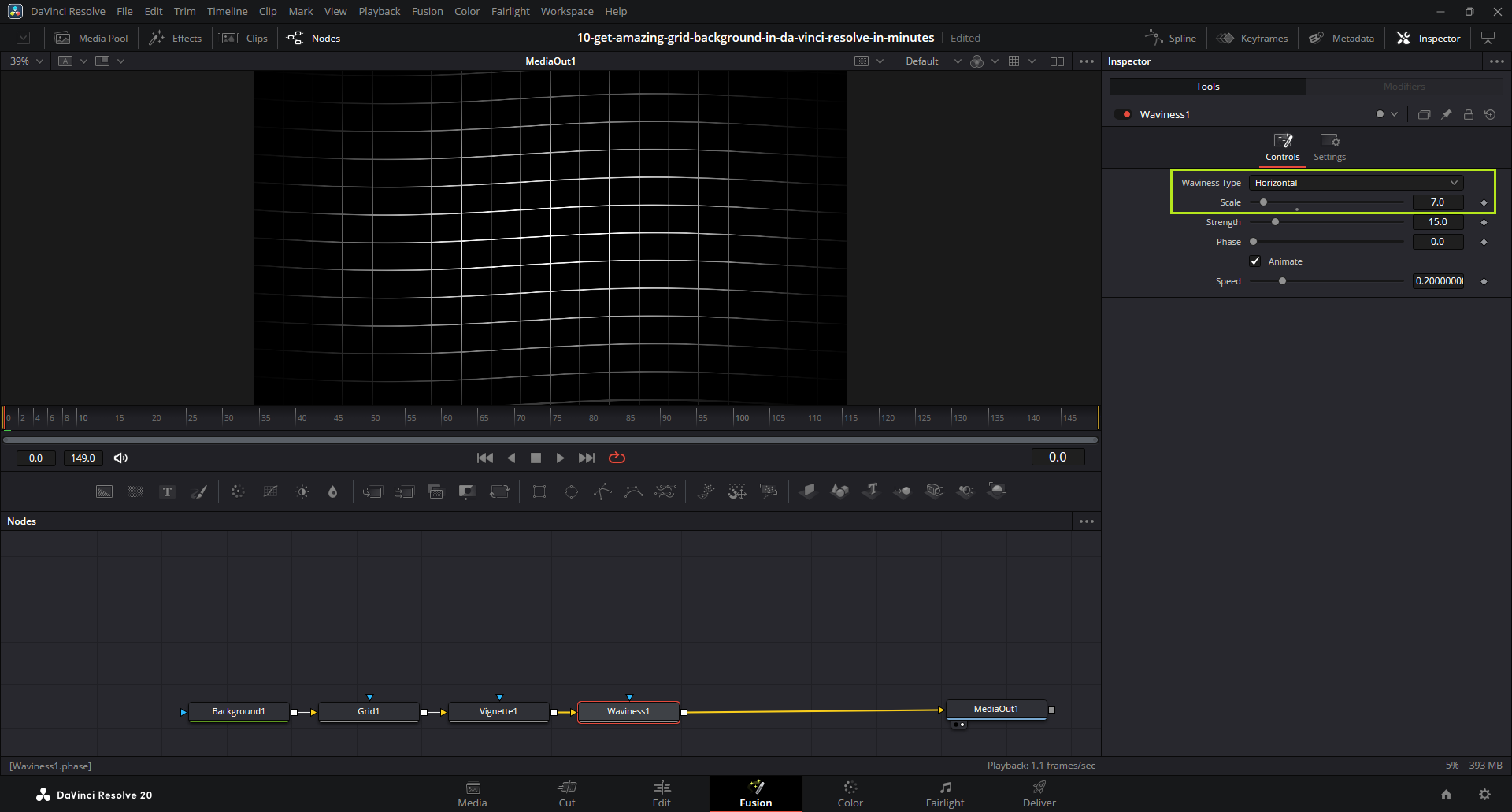Click the Rectangle mask tool
Screen dimensions: 1512x812
pyautogui.click(x=539, y=492)
